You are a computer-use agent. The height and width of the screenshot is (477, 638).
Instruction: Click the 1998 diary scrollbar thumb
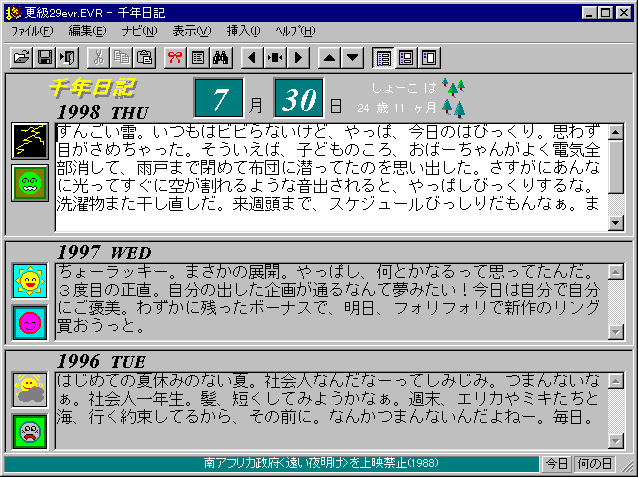tap(616, 167)
